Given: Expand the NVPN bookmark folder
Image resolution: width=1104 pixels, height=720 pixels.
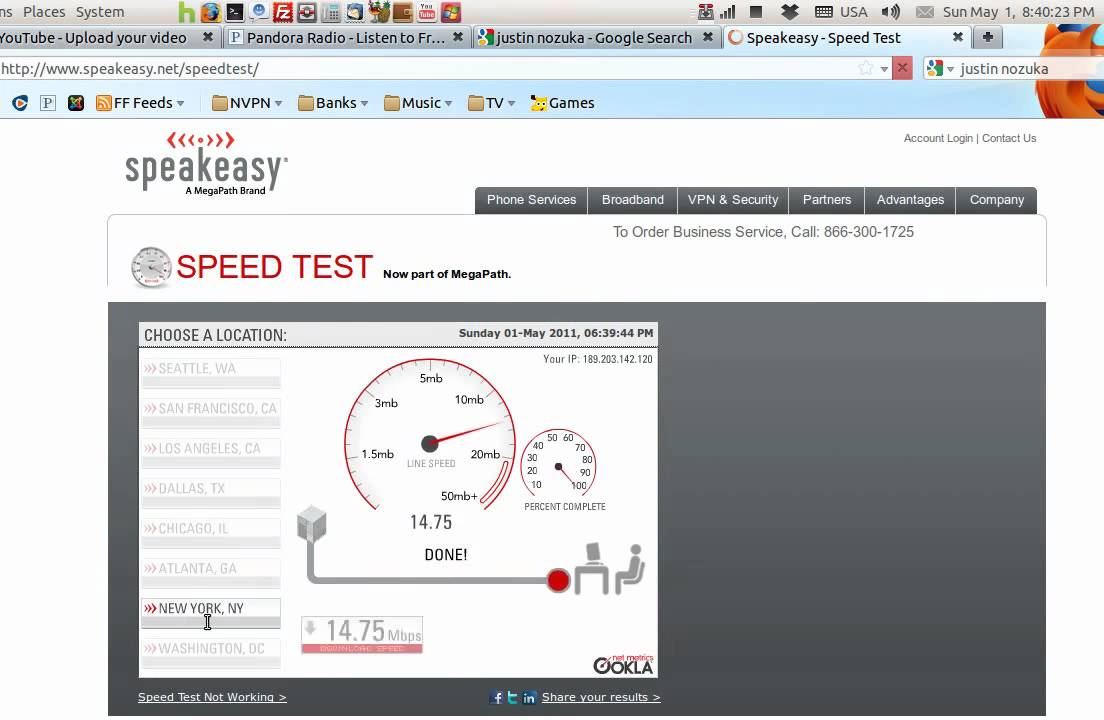Looking at the screenshot, I should tap(247, 103).
